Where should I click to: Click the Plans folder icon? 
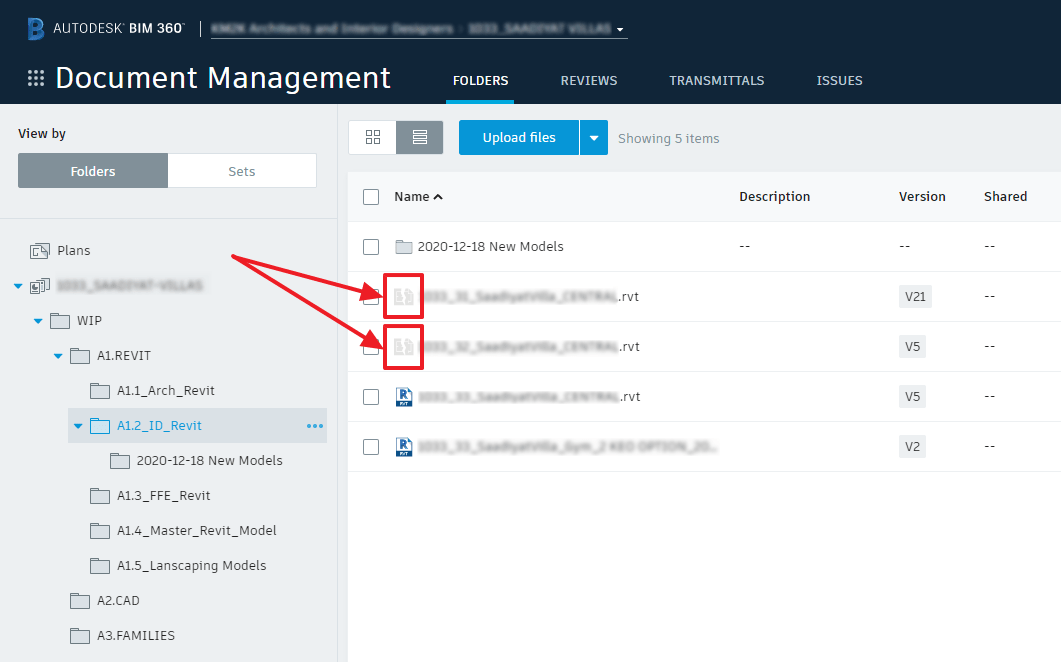[x=40, y=251]
